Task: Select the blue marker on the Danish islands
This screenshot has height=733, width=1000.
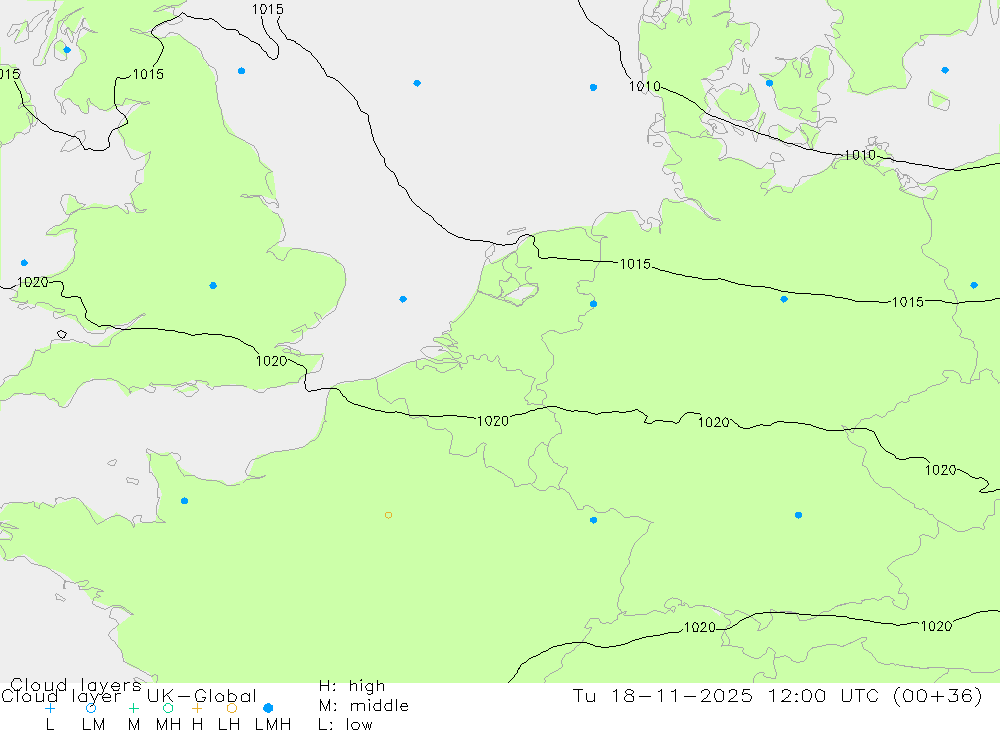Action: (769, 83)
